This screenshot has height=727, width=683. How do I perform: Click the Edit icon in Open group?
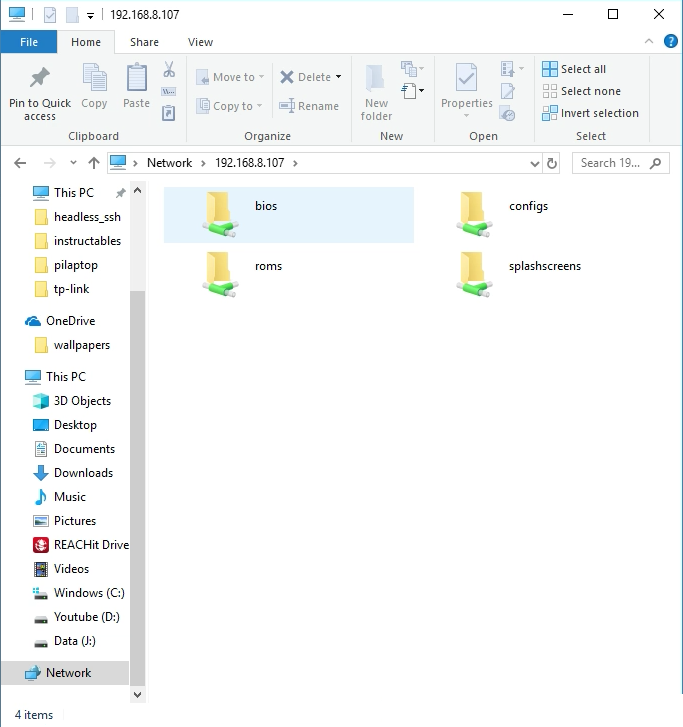(x=507, y=91)
